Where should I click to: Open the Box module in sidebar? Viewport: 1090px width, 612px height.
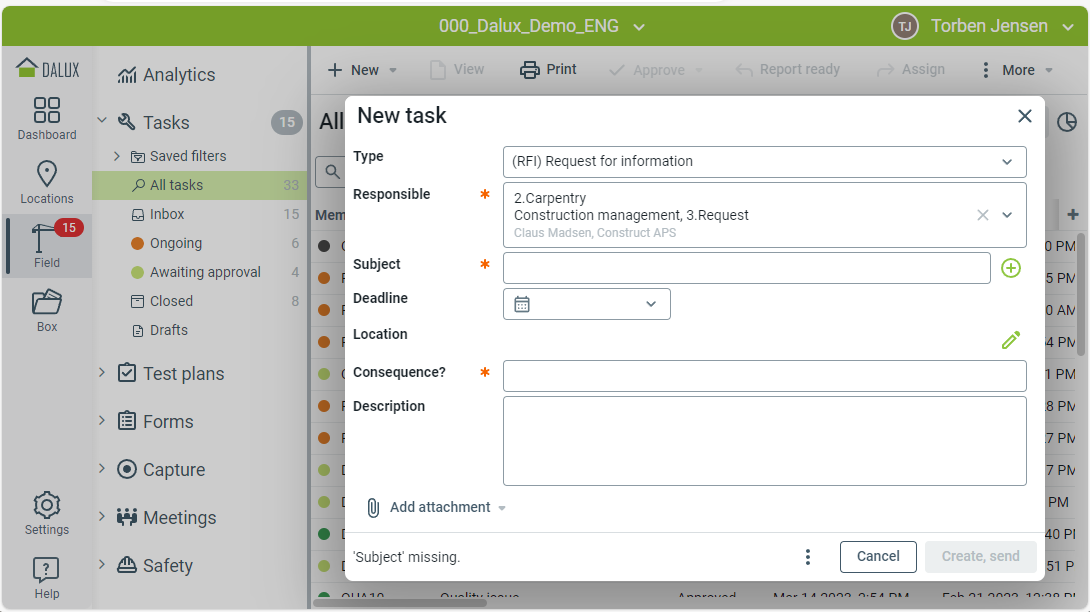47,310
